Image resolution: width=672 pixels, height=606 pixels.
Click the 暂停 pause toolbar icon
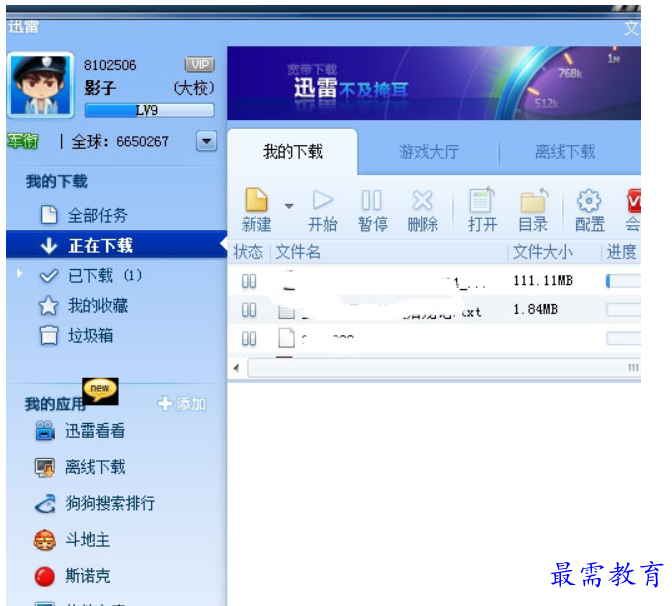point(372,200)
